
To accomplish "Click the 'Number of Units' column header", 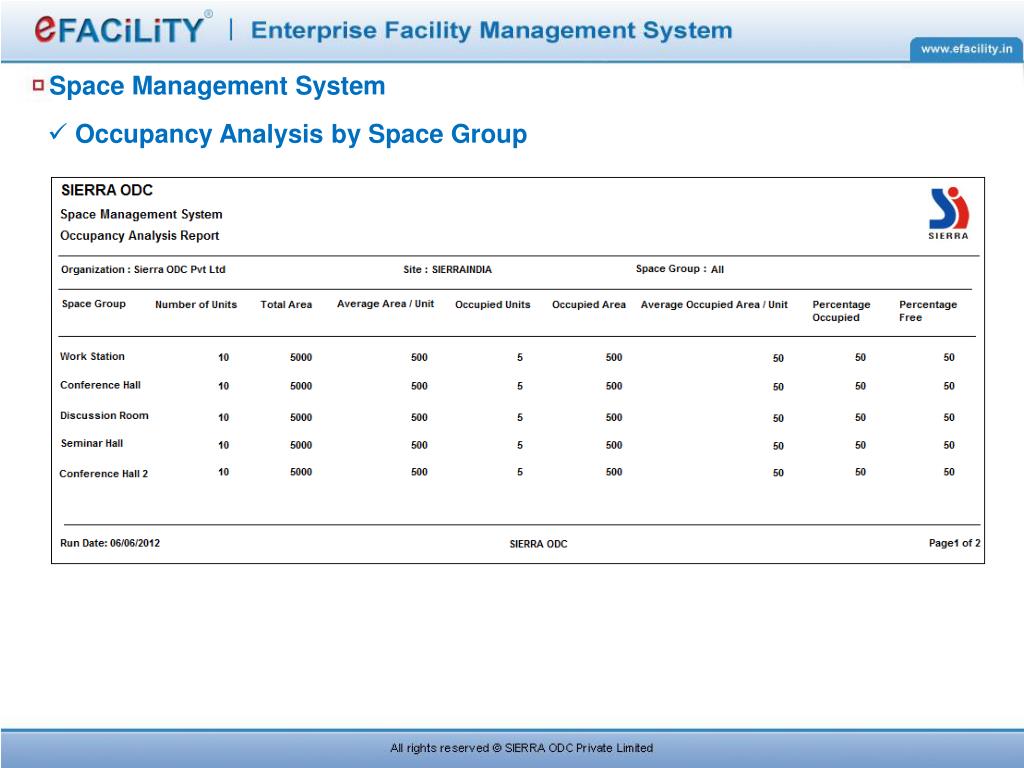I will (x=196, y=304).
